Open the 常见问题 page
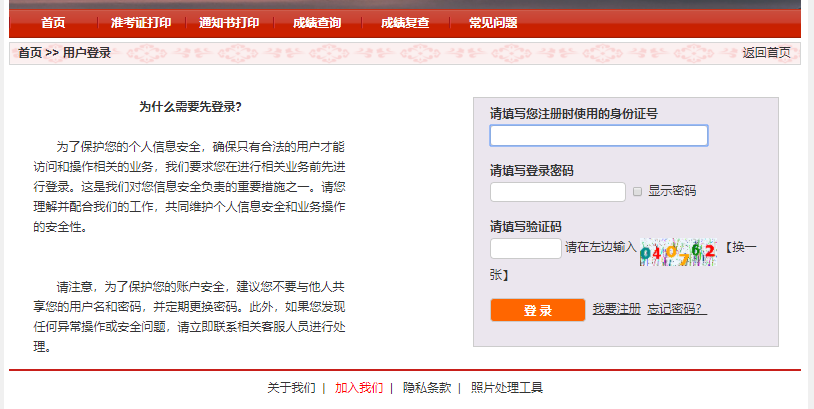 pos(493,23)
